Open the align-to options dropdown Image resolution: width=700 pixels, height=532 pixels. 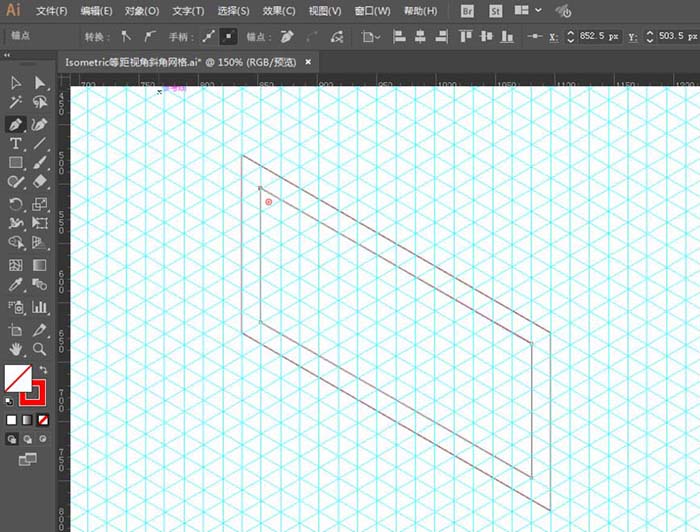pos(371,37)
